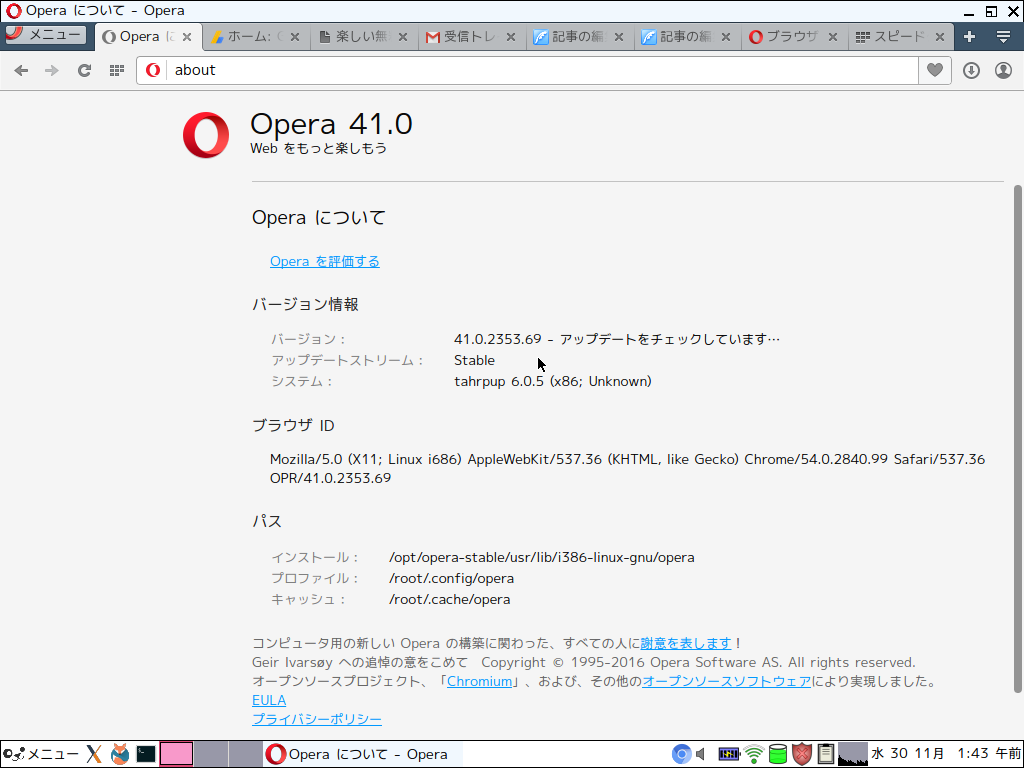The width and height of the screenshot is (1024, 768).
Task: Click the tahrpup 6.0.5 system value
Action: (x=552, y=381)
